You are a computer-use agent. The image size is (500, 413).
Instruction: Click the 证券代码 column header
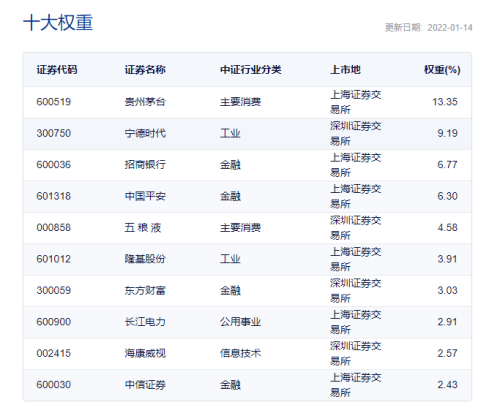[x=57, y=70]
